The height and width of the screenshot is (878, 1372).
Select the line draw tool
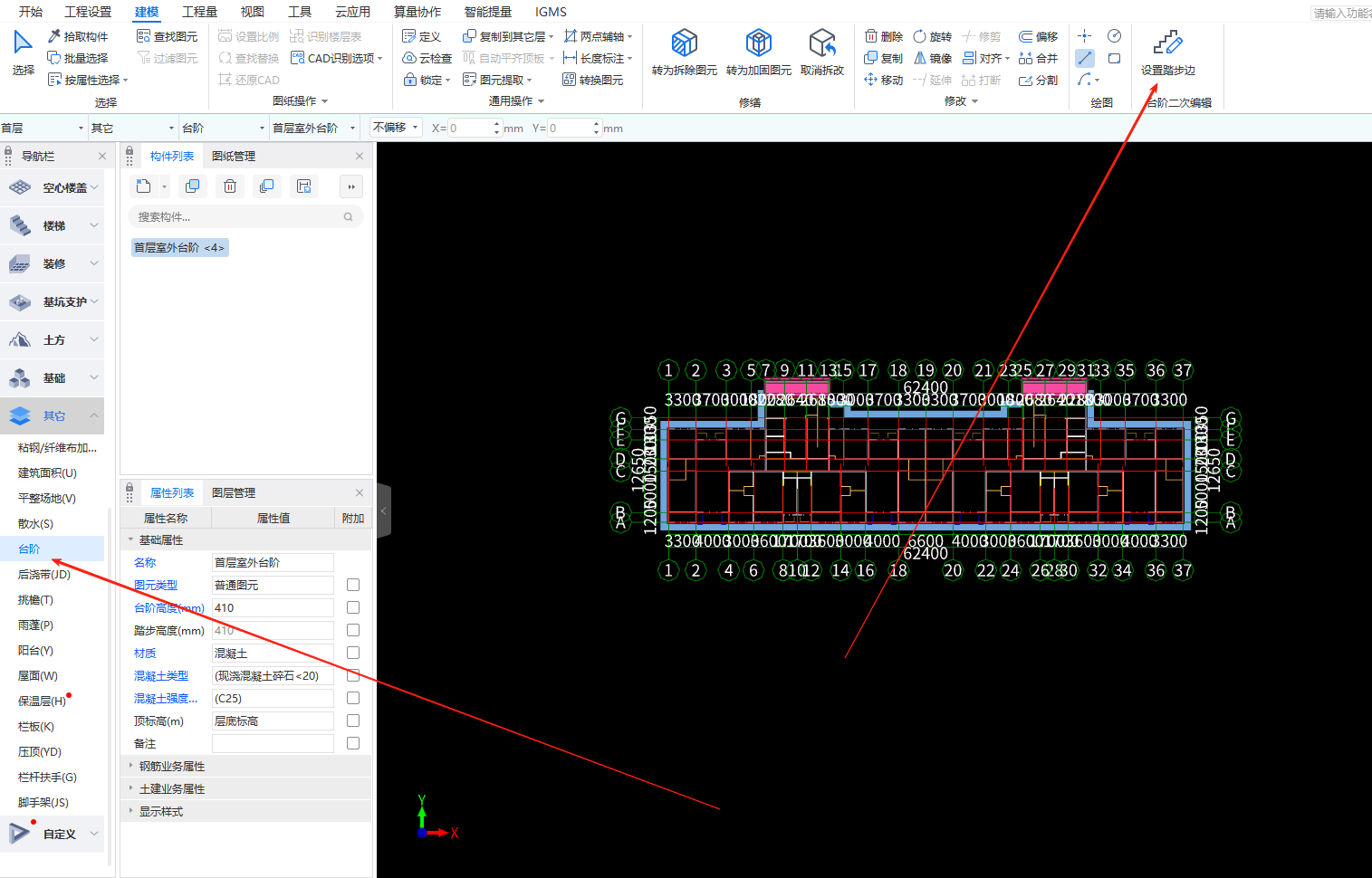coord(1084,58)
